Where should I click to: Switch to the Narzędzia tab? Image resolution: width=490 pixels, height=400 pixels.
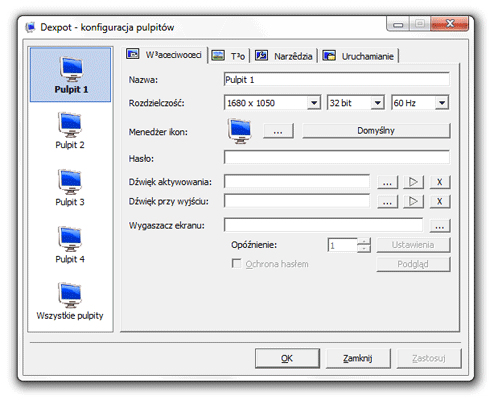coord(284,56)
